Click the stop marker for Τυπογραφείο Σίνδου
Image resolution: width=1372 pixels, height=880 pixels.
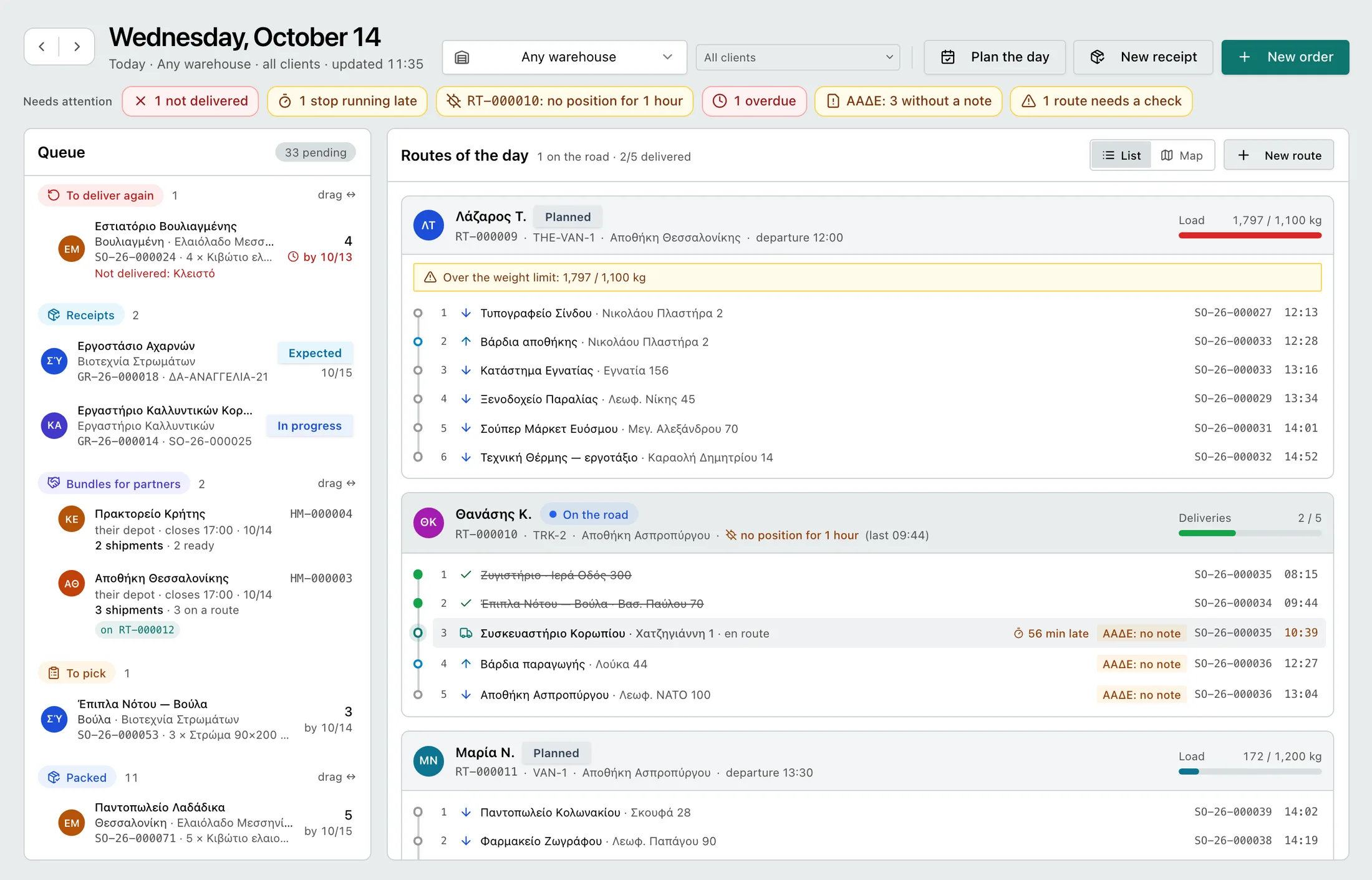(x=418, y=313)
